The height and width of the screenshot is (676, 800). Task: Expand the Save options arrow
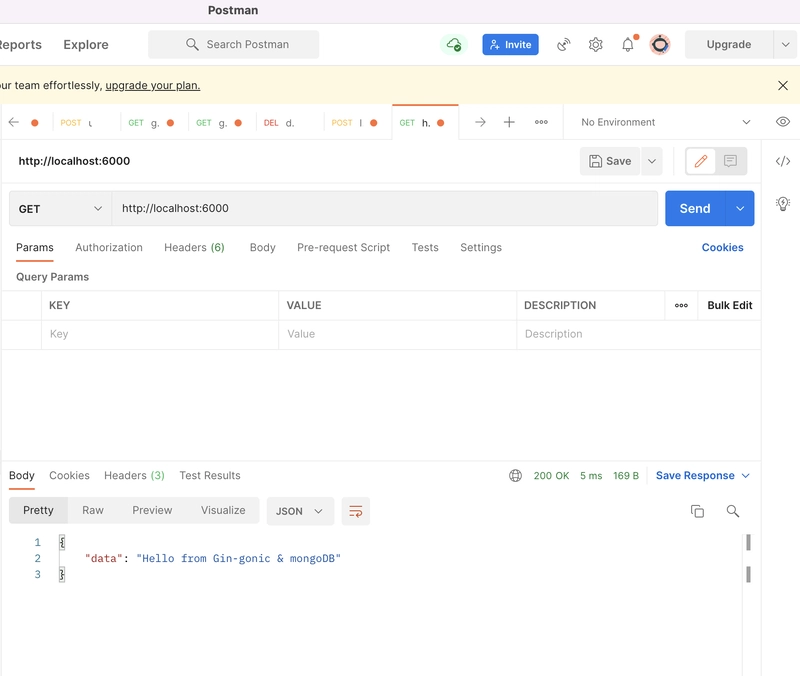click(x=652, y=161)
